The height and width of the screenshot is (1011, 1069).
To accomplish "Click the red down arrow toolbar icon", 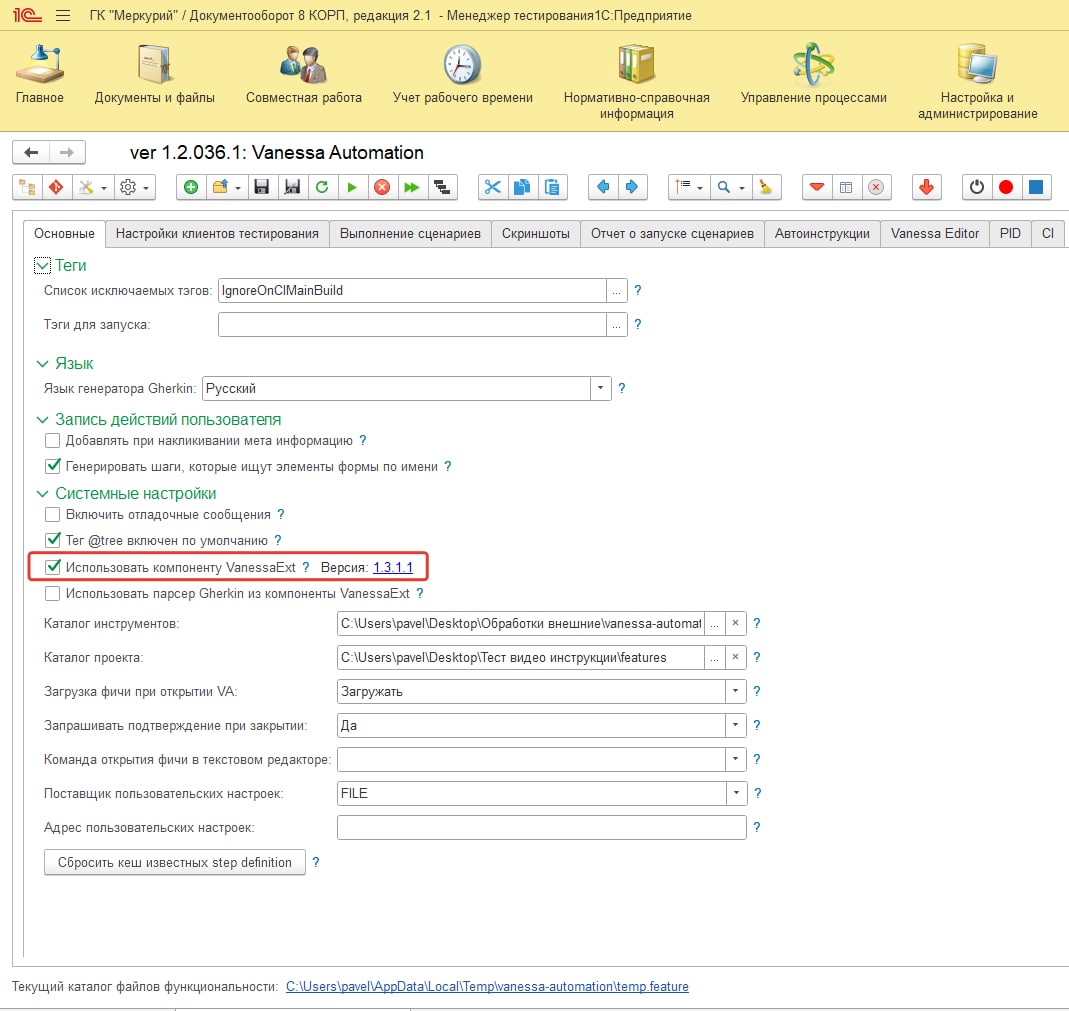I will 926,187.
